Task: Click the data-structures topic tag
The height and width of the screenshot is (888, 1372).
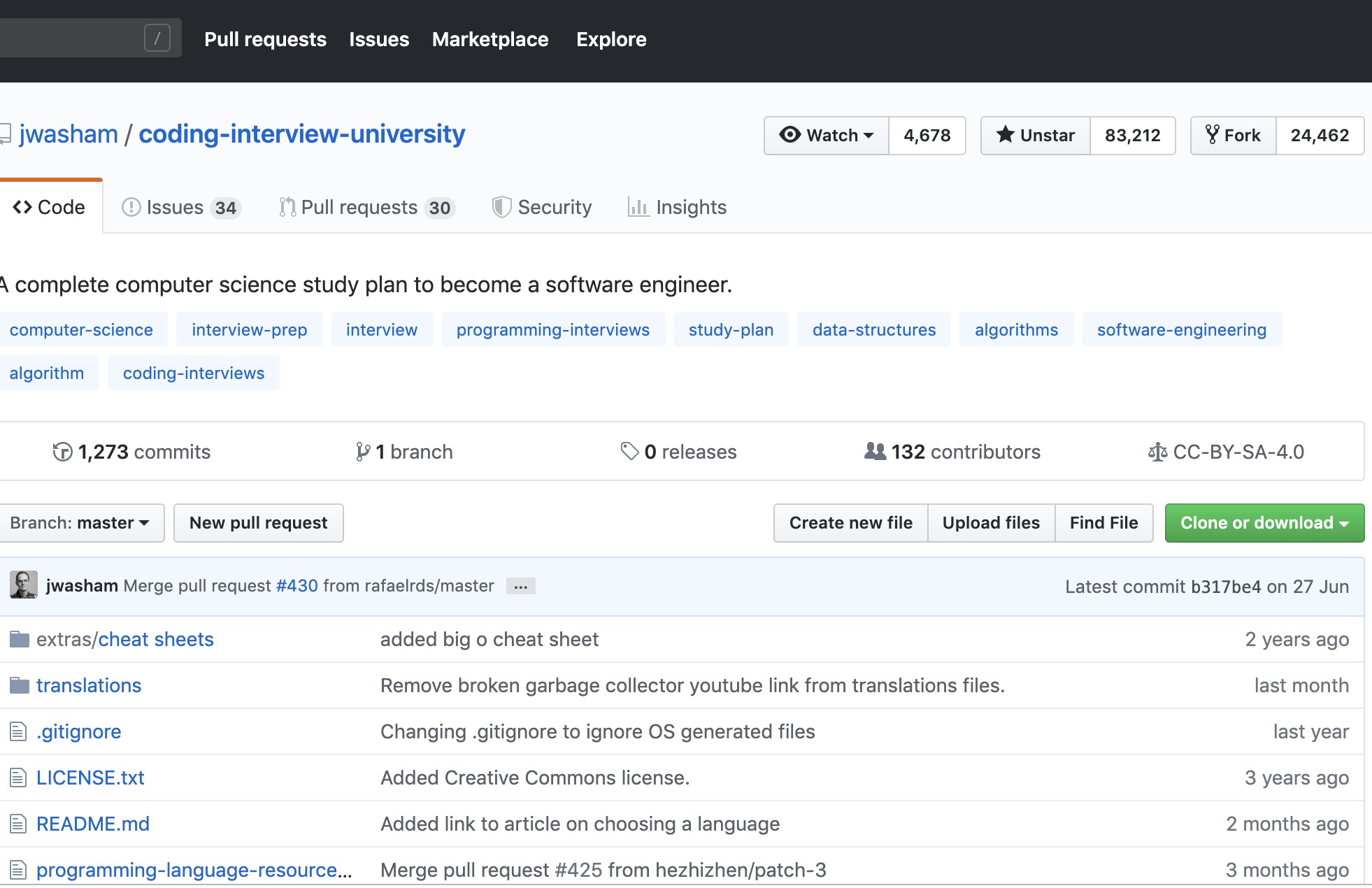Action: [874, 329]
